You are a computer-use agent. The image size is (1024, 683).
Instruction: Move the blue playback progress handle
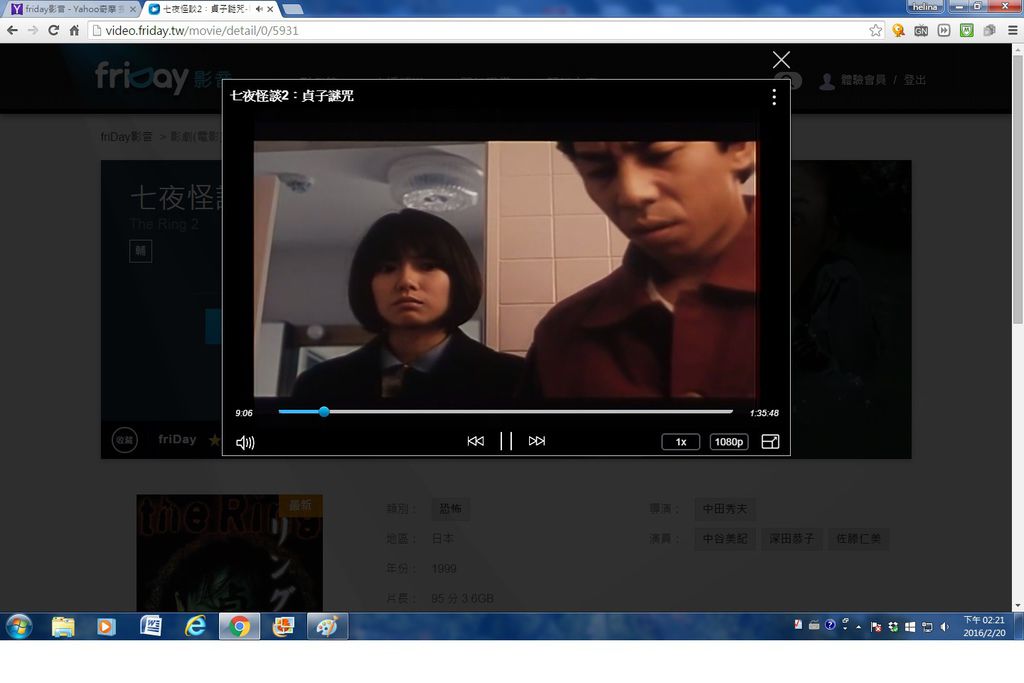click(324, 411)
